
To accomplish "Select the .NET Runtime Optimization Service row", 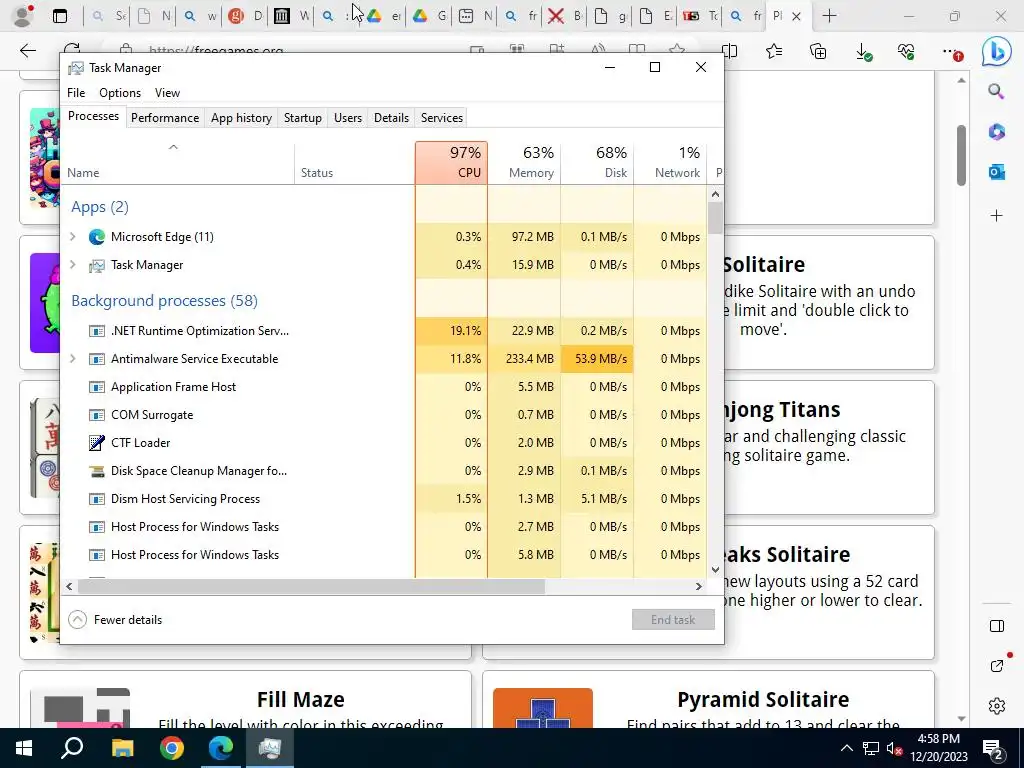I will [x=383, y=330].
